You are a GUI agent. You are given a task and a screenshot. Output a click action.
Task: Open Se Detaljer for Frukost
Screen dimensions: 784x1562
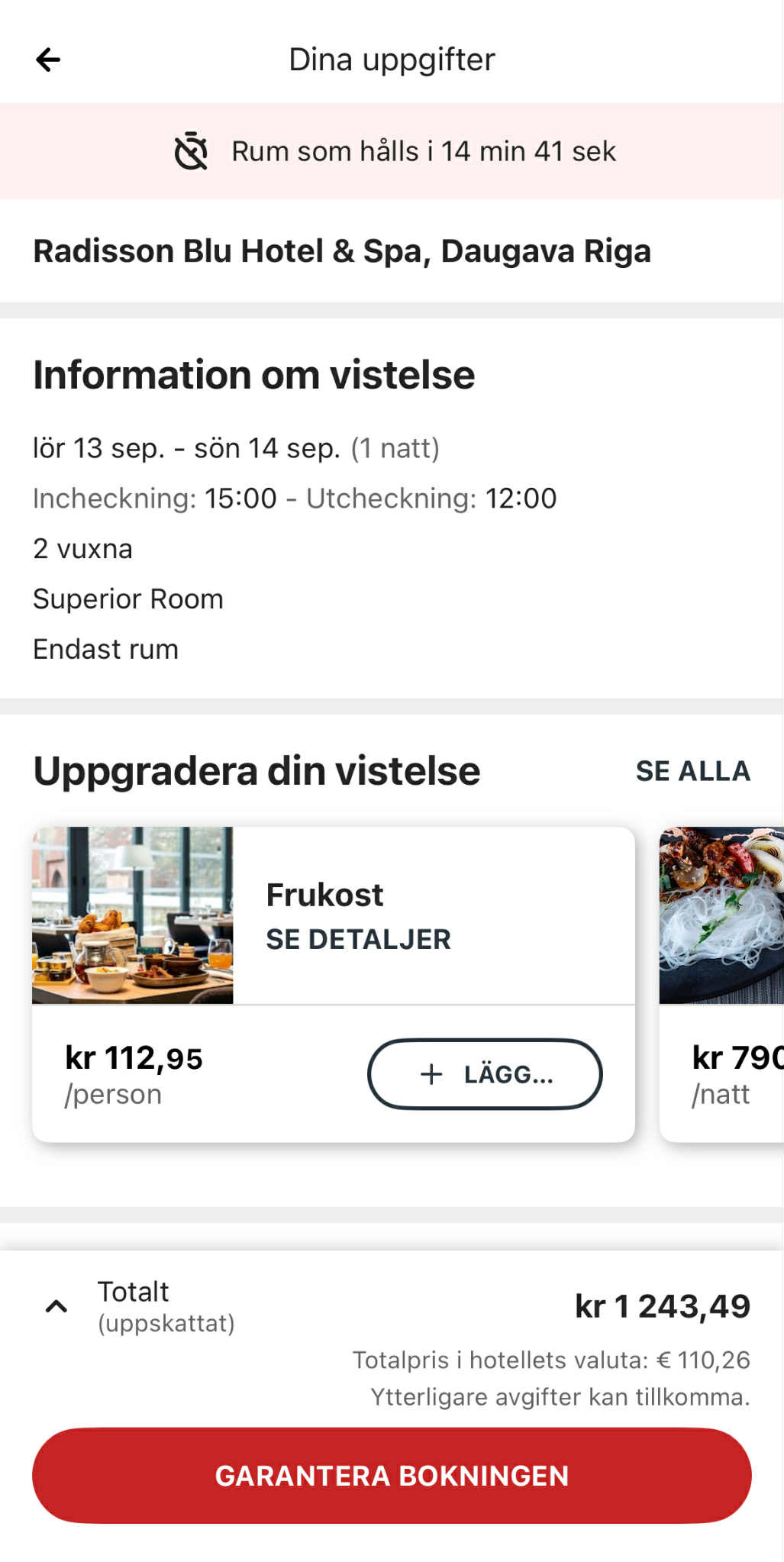(358, 939)
